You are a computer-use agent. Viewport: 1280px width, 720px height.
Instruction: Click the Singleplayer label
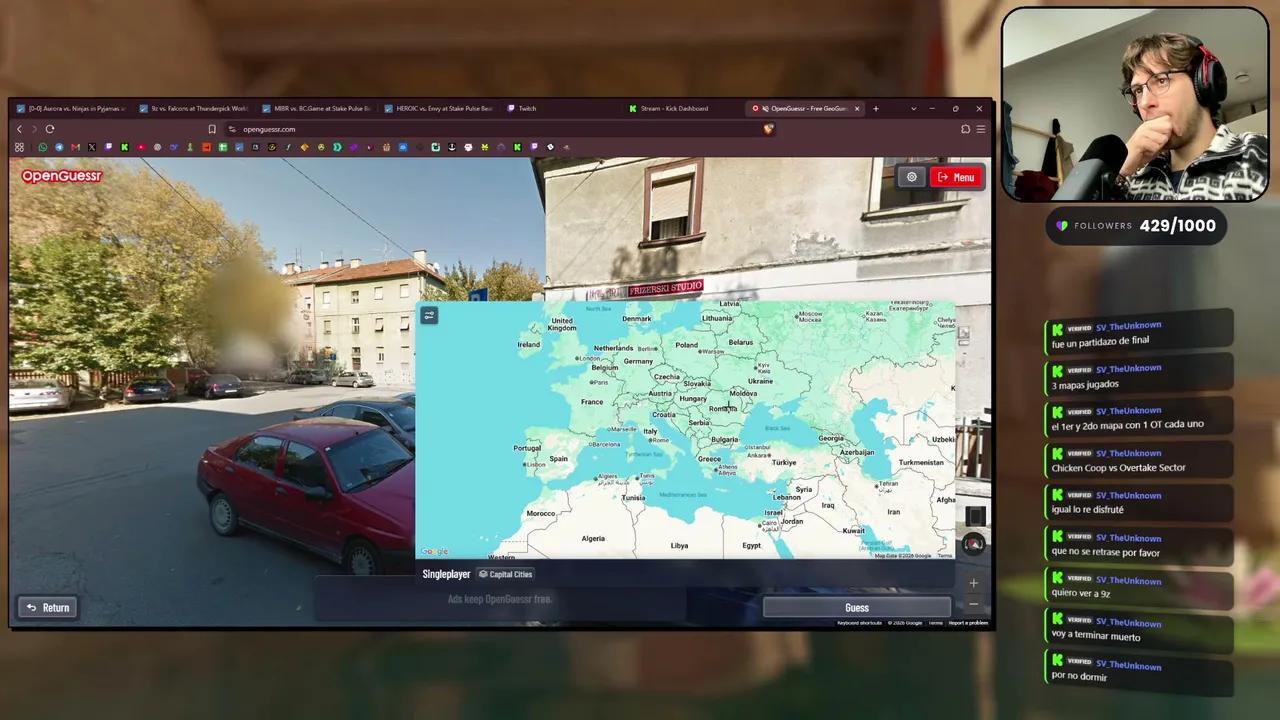(x=446, y=574)
